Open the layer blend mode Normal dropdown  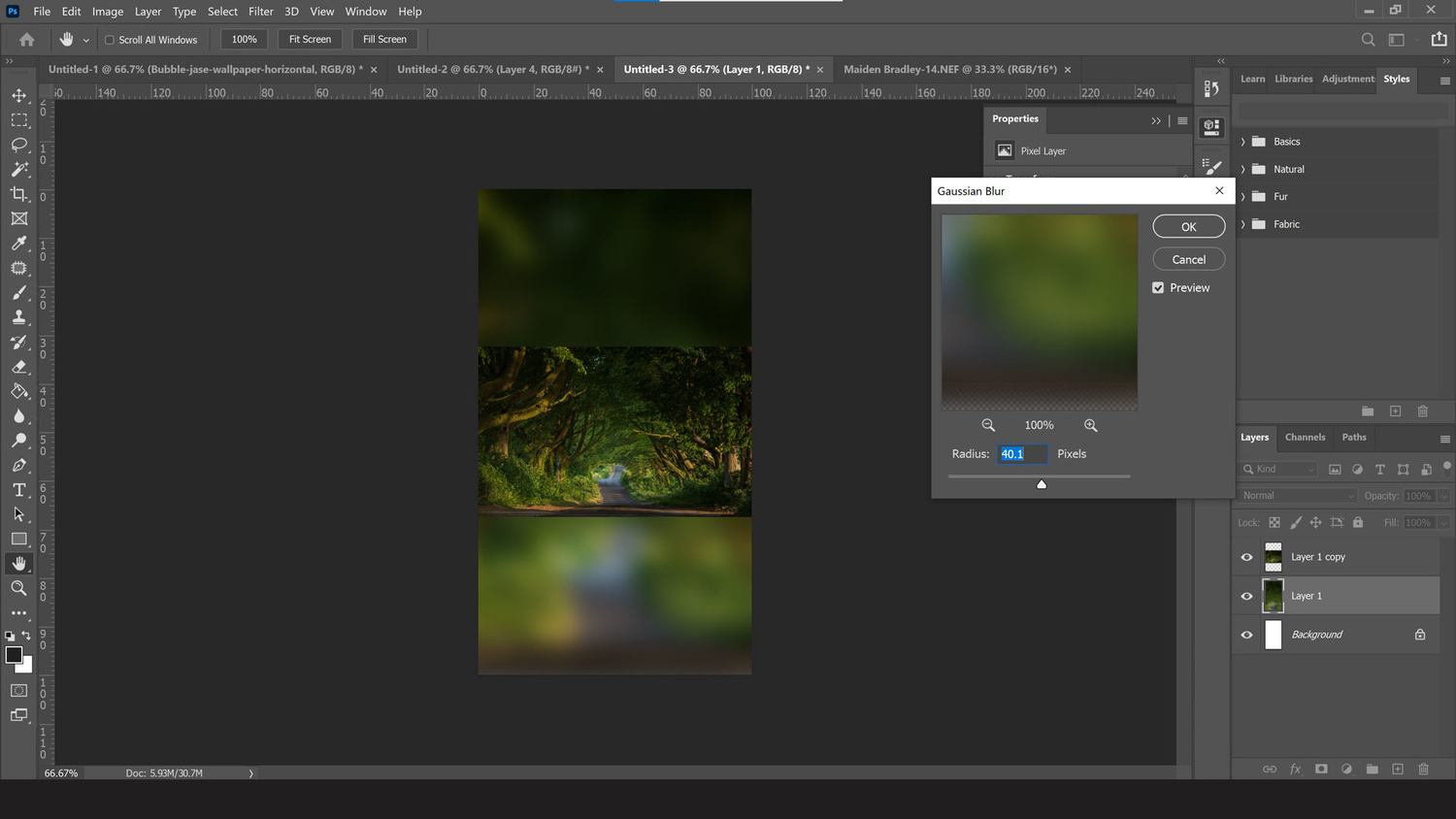(1298, 496)
